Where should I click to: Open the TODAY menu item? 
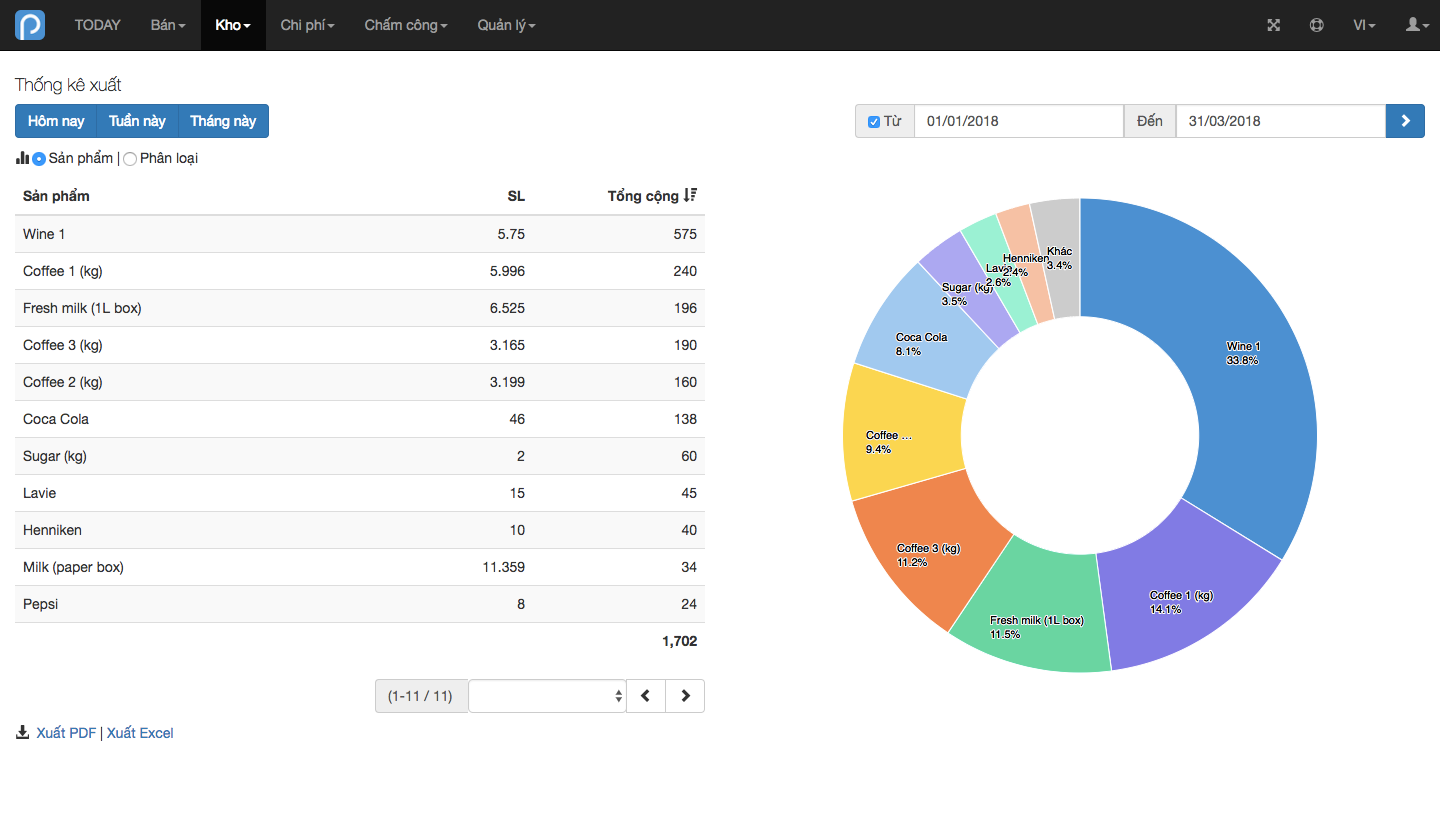[x=98, y=25]
